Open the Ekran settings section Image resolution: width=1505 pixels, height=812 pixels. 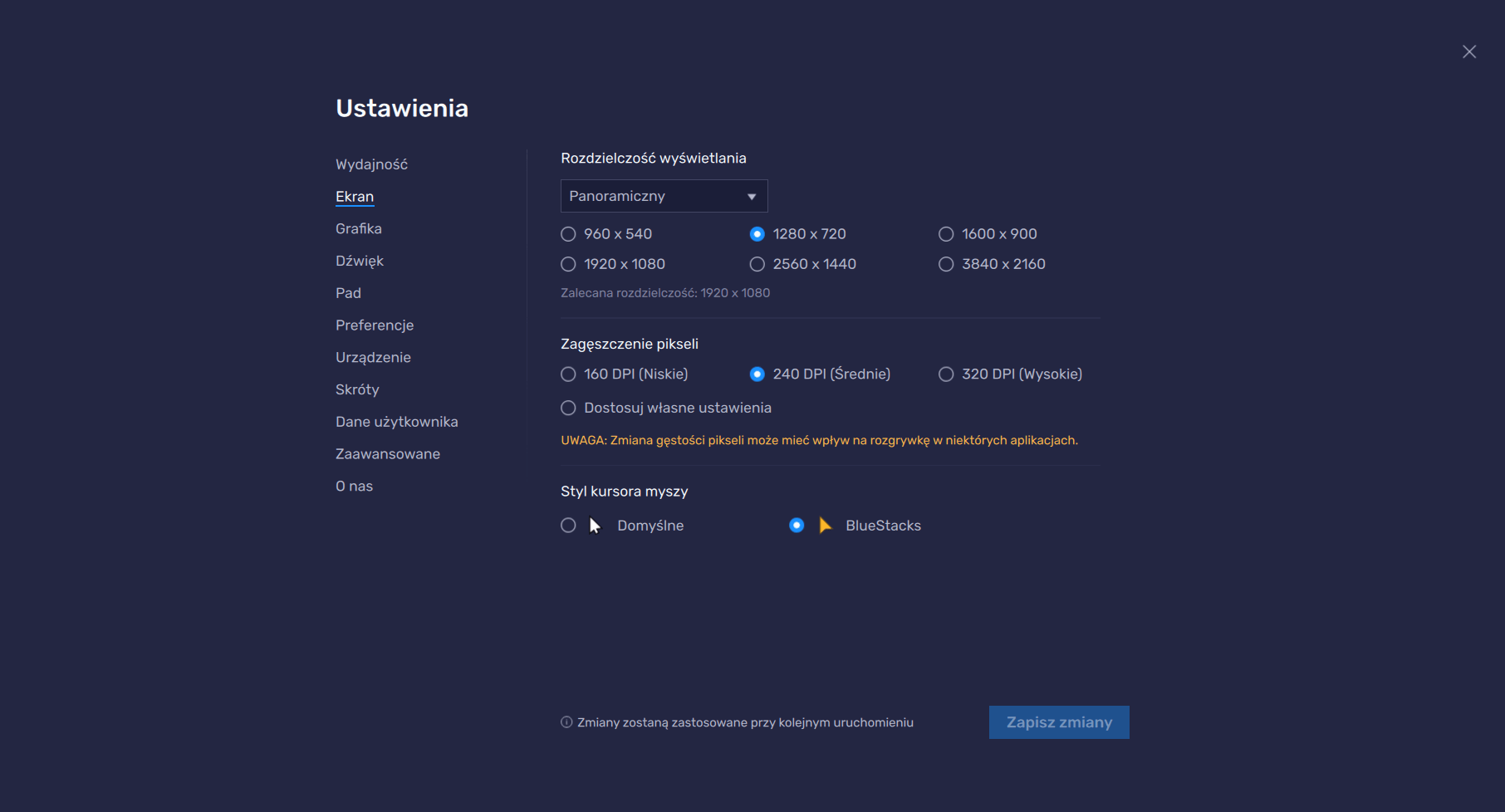[355, 197]
